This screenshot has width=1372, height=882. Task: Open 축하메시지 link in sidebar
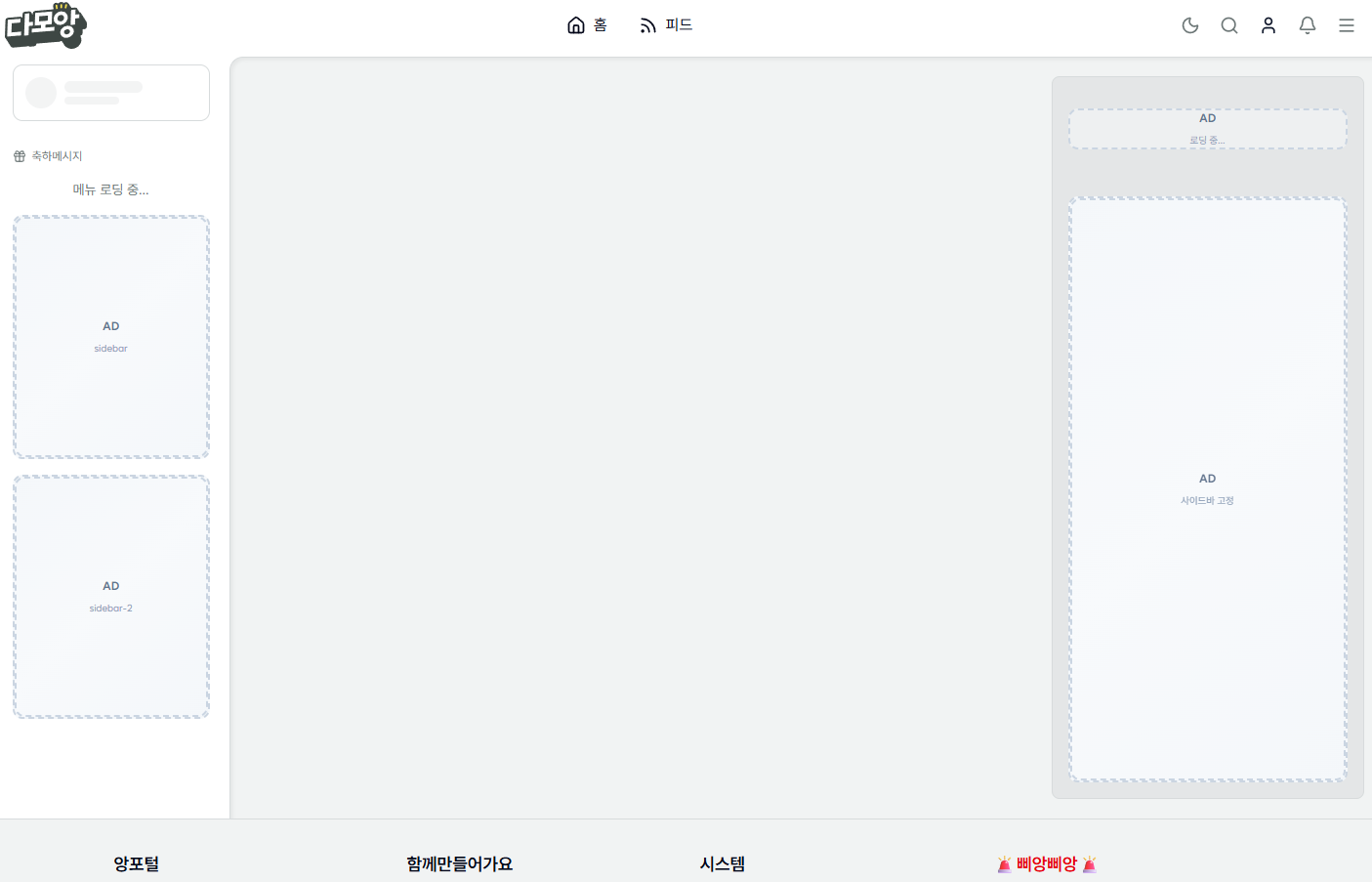(48, 156)
